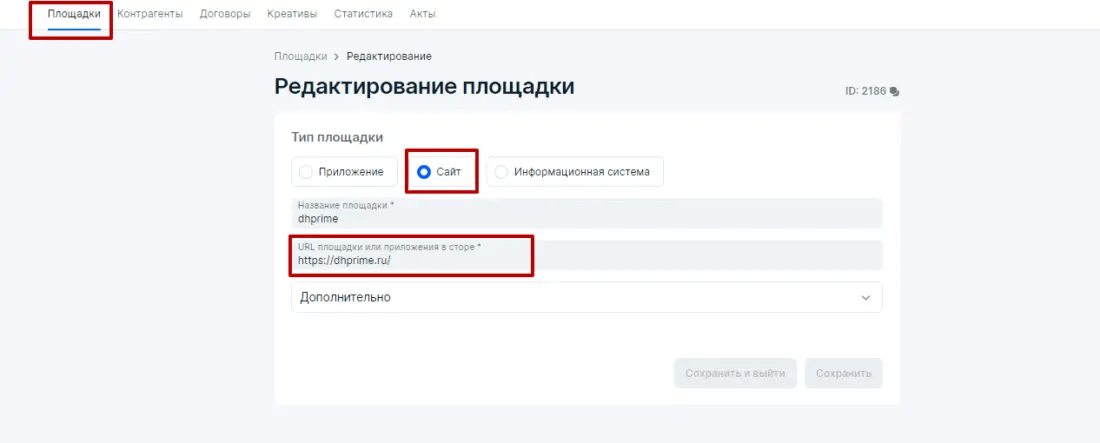Click the Дополнительно chevron arrow
The image size is (1100, 443).
click(x=866, y=298)
